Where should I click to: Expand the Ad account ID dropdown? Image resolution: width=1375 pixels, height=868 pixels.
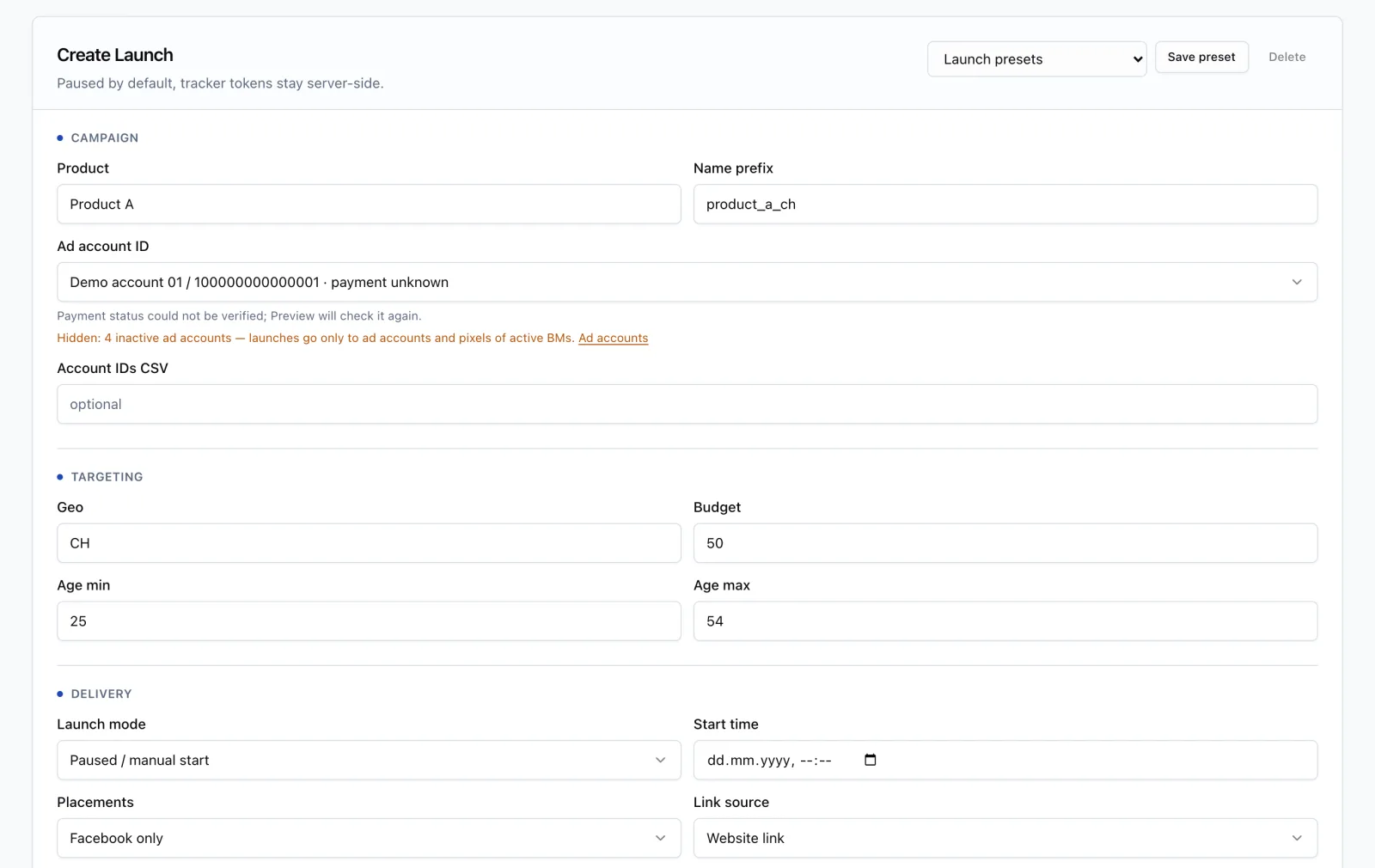point(687,282)
